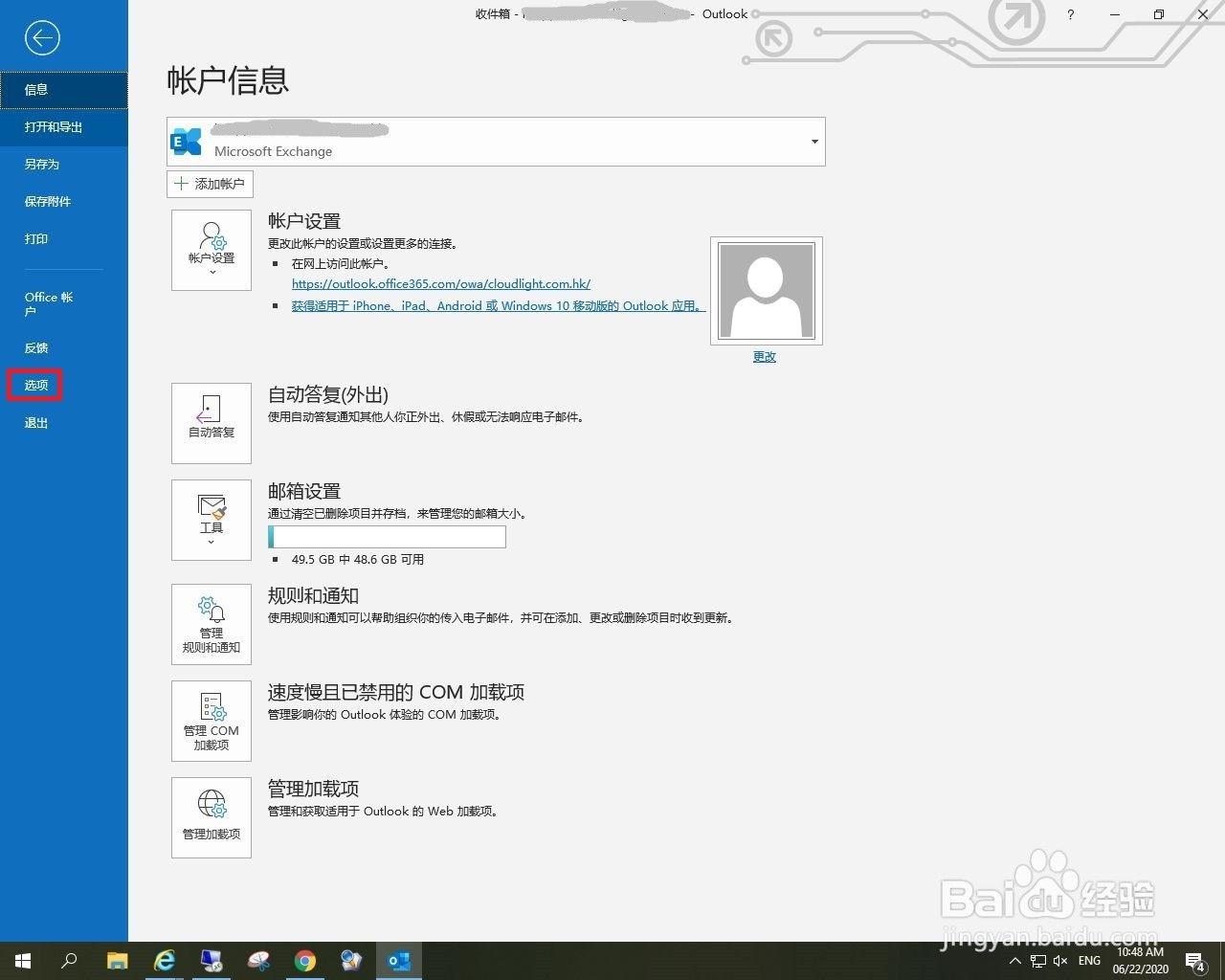Click 退出 to exit Outlook
This screenshot has height=980, width=1225.
point(64,423)
